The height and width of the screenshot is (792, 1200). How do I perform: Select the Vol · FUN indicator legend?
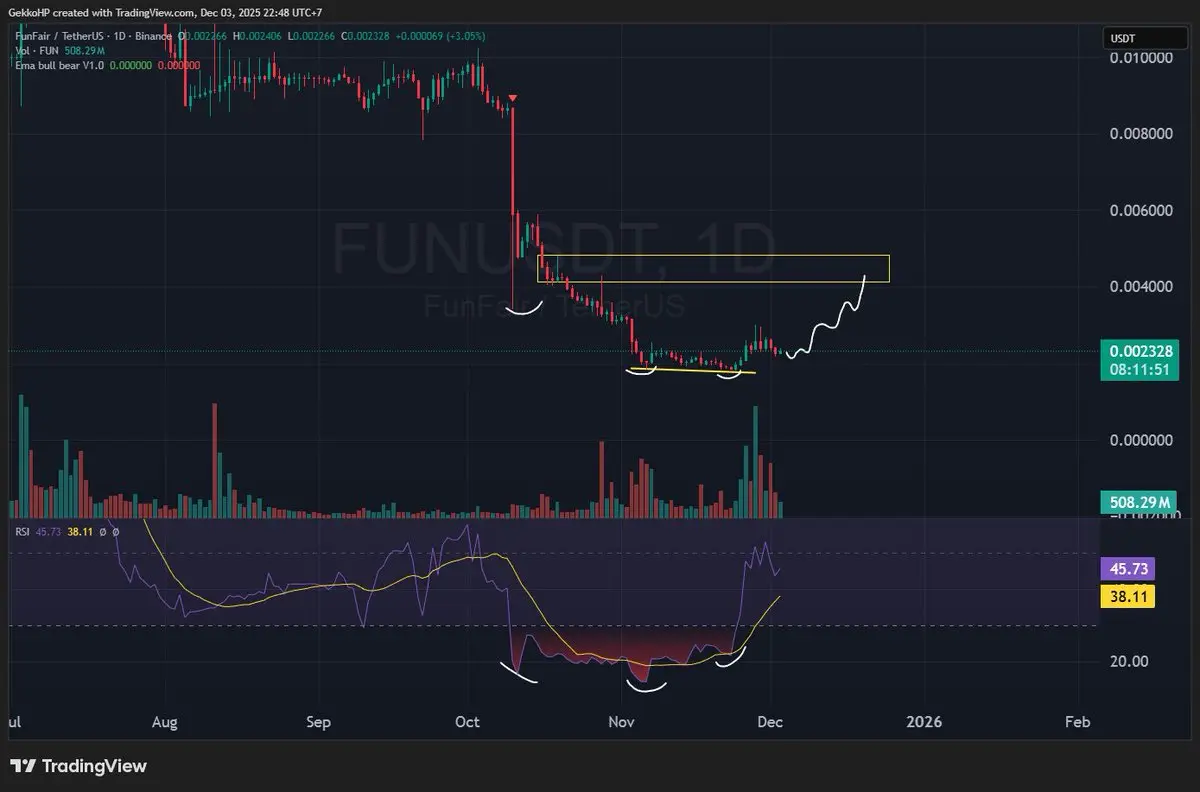[x=37, y=51]
